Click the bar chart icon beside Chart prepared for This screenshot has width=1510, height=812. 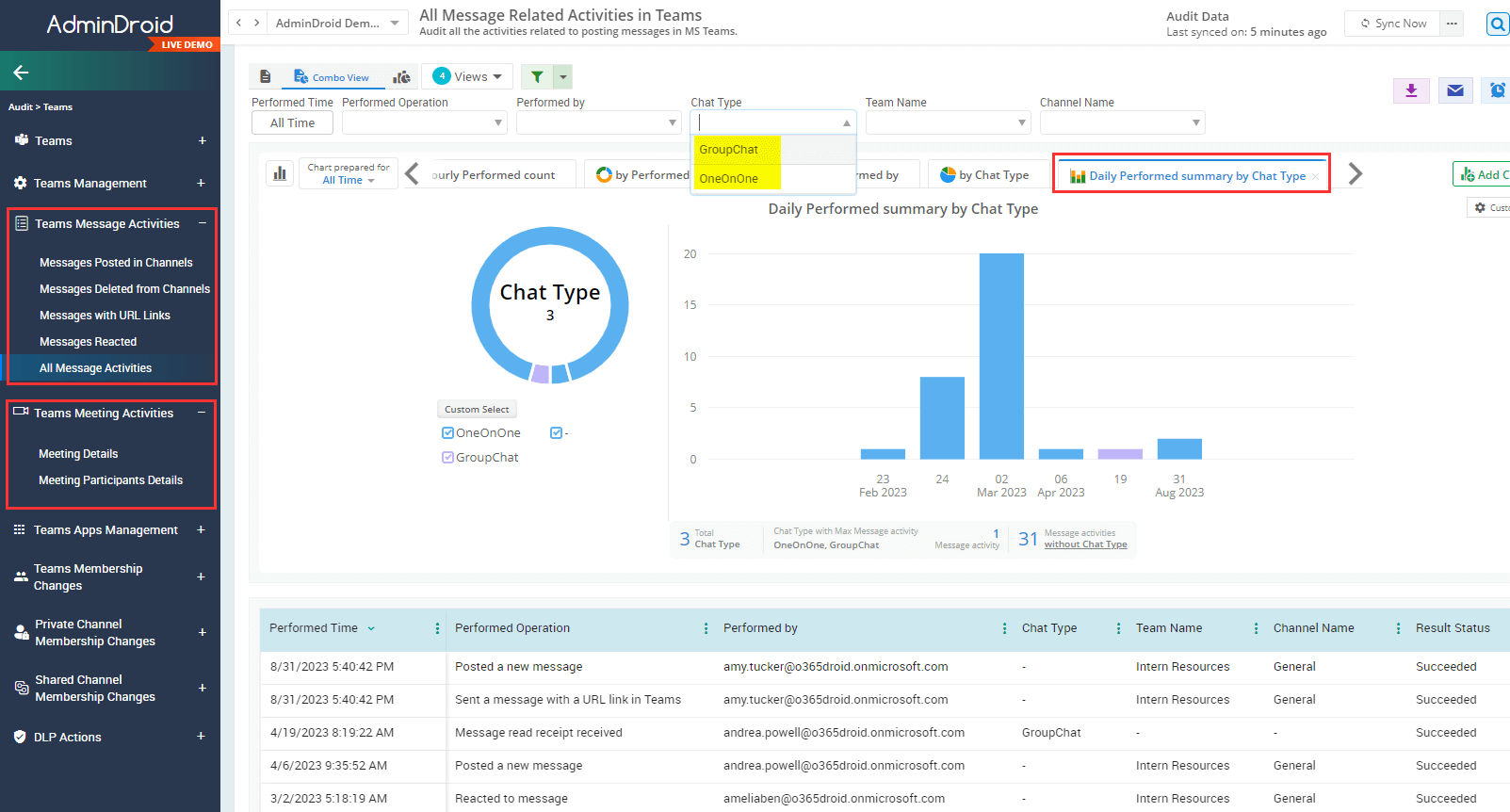point(280,173)
